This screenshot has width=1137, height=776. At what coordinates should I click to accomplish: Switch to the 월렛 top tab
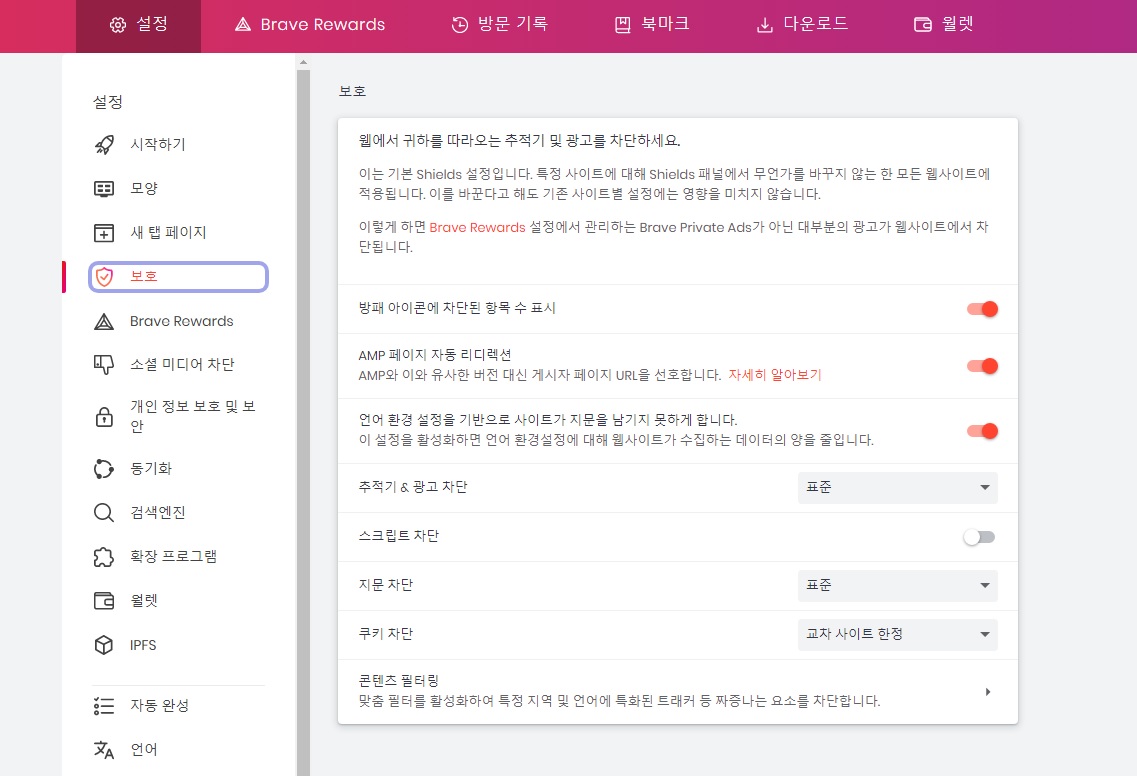pyautogui.click(x=943, y=25)
